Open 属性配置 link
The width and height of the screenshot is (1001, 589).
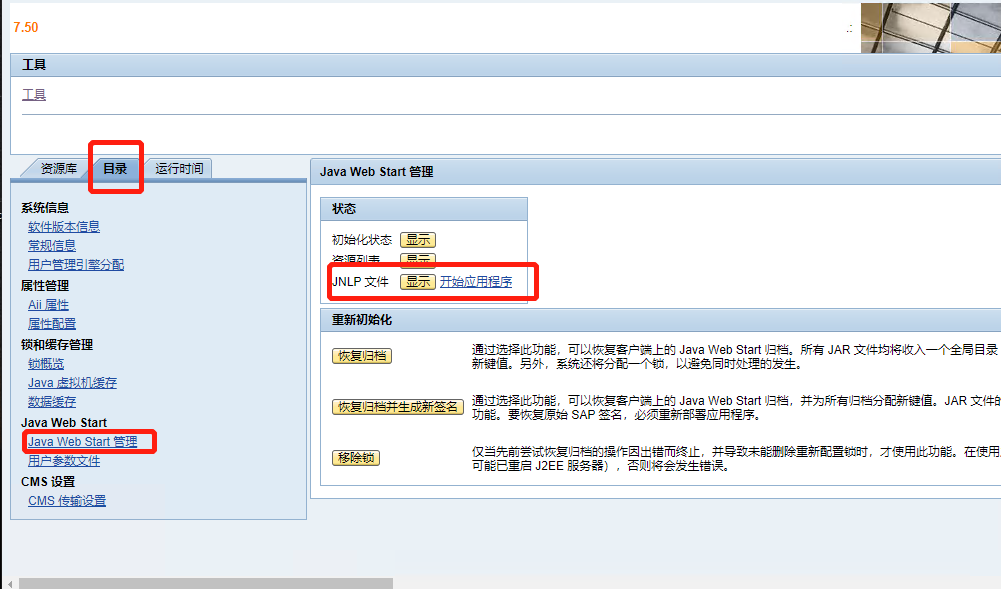click(x=52, y=324)
